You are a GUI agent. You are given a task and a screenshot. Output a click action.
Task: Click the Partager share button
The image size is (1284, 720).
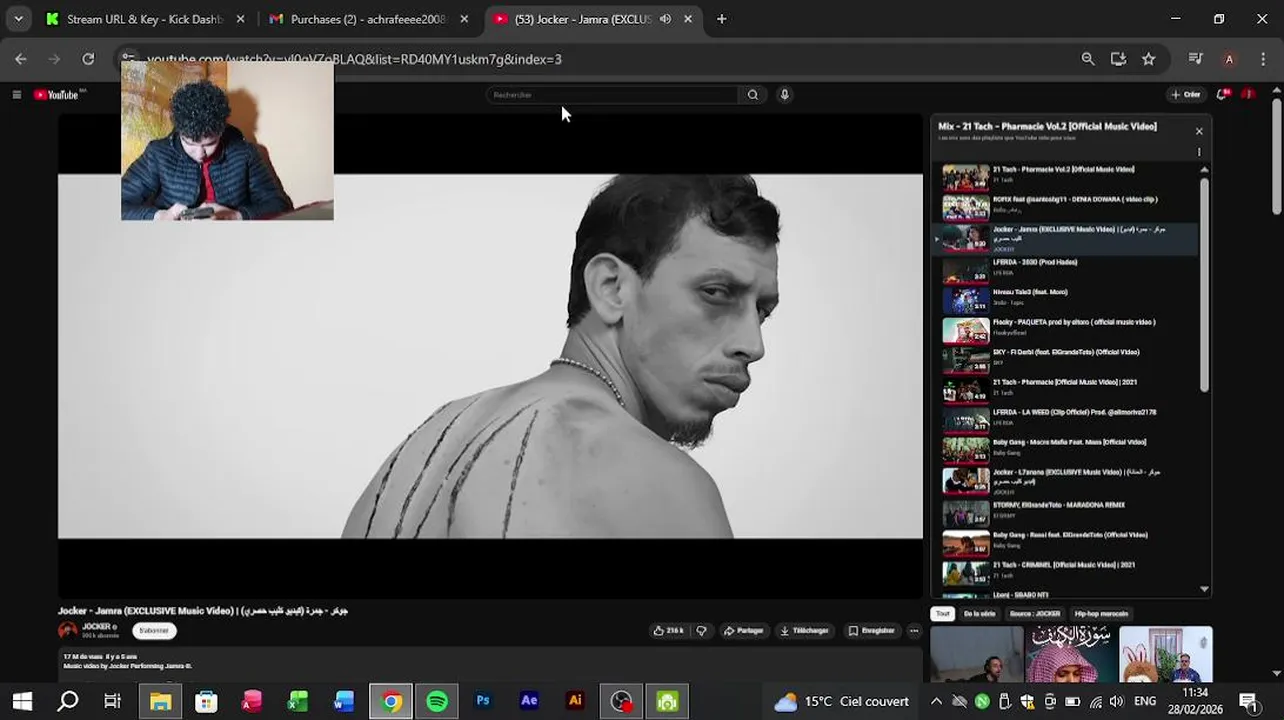[x=743, y=630]
